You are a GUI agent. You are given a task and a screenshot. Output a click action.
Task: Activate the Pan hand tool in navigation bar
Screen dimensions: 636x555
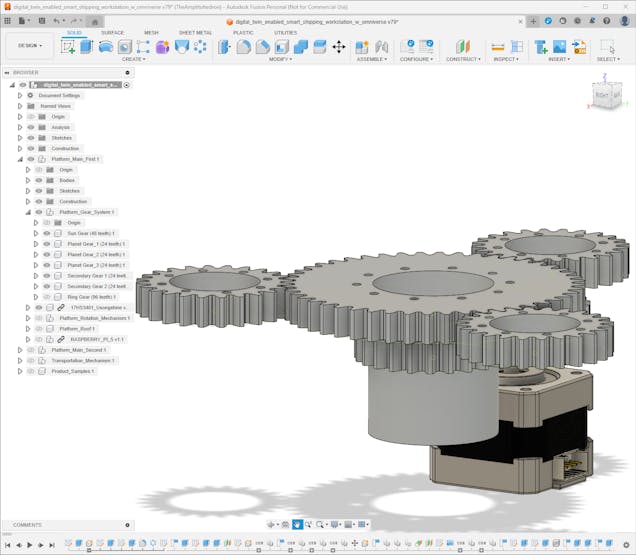click(x=297, y=524)
